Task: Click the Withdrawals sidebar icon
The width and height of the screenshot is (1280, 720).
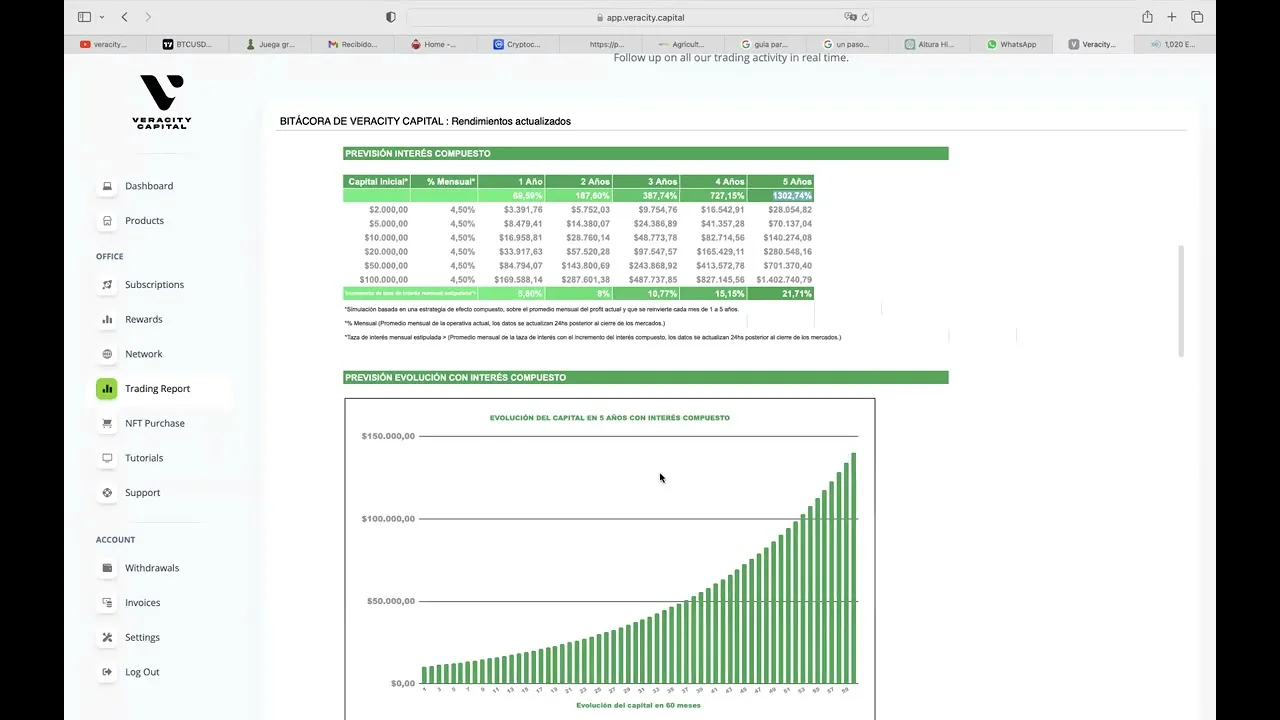Action: pos(107,568)
